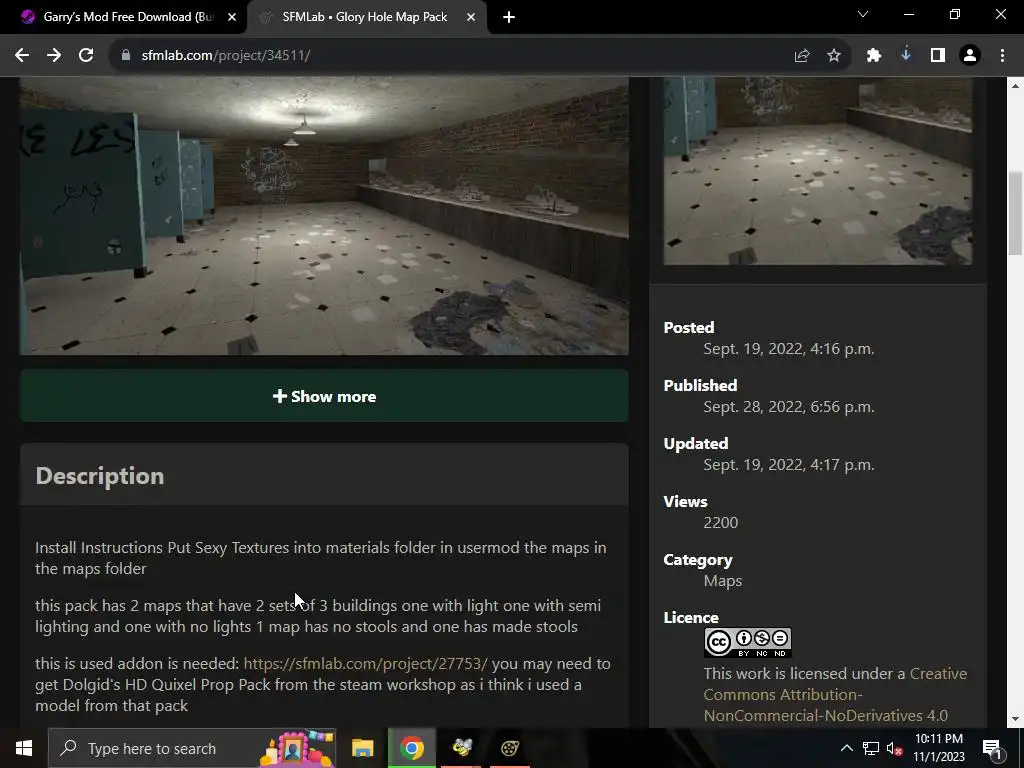Bookmark this page with the star icon
This screenshot has height=768, width=1024.
click(x=834, y=56)
